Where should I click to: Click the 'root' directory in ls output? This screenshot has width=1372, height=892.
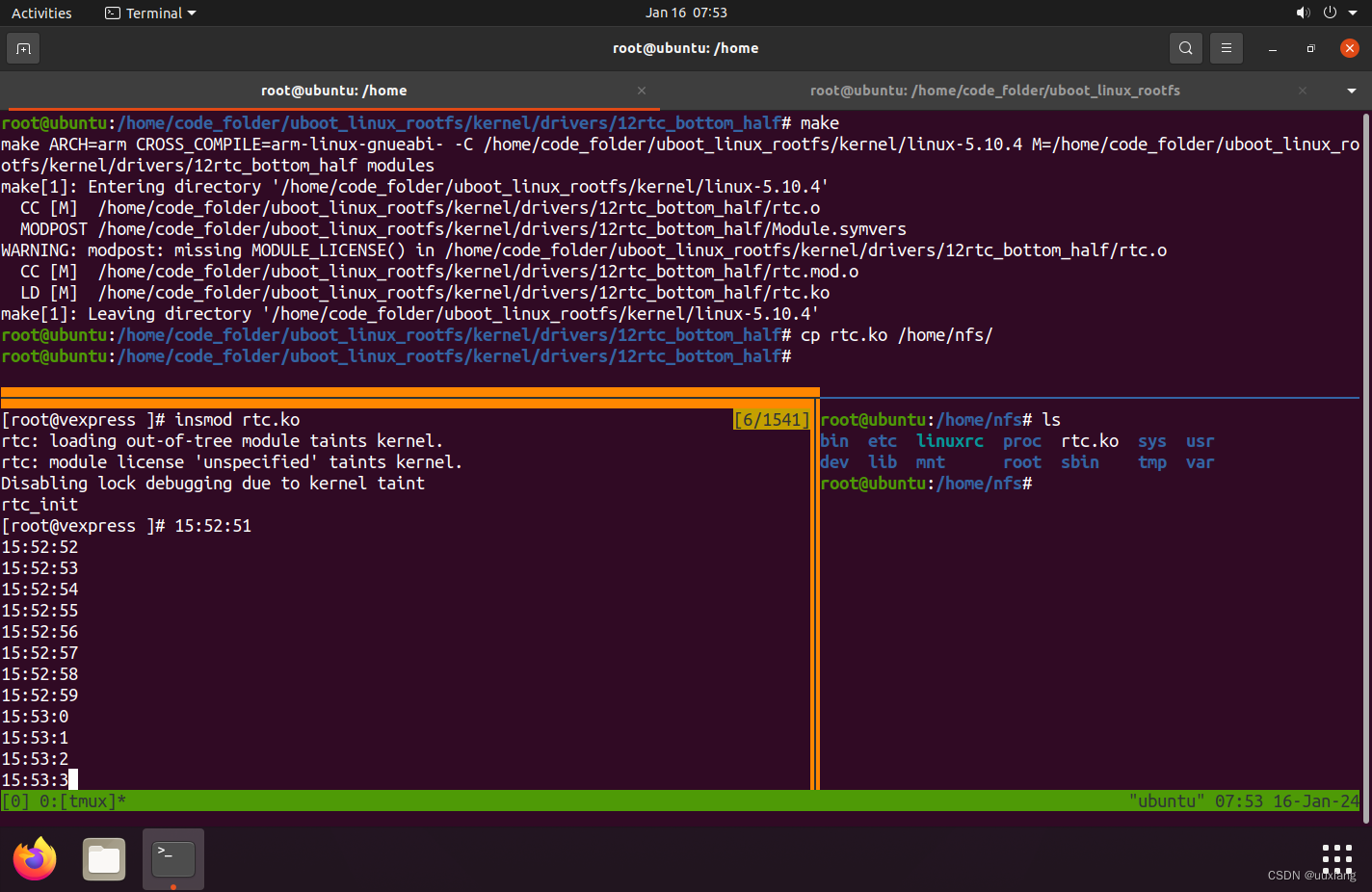point(1022,462)
